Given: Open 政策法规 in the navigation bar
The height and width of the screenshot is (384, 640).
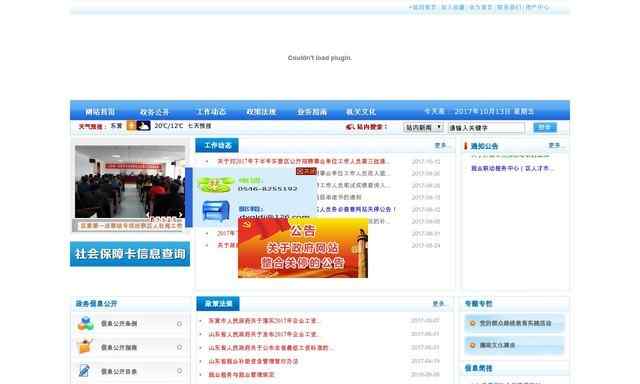Looking at the screenshot, I should tap(261, 112).
